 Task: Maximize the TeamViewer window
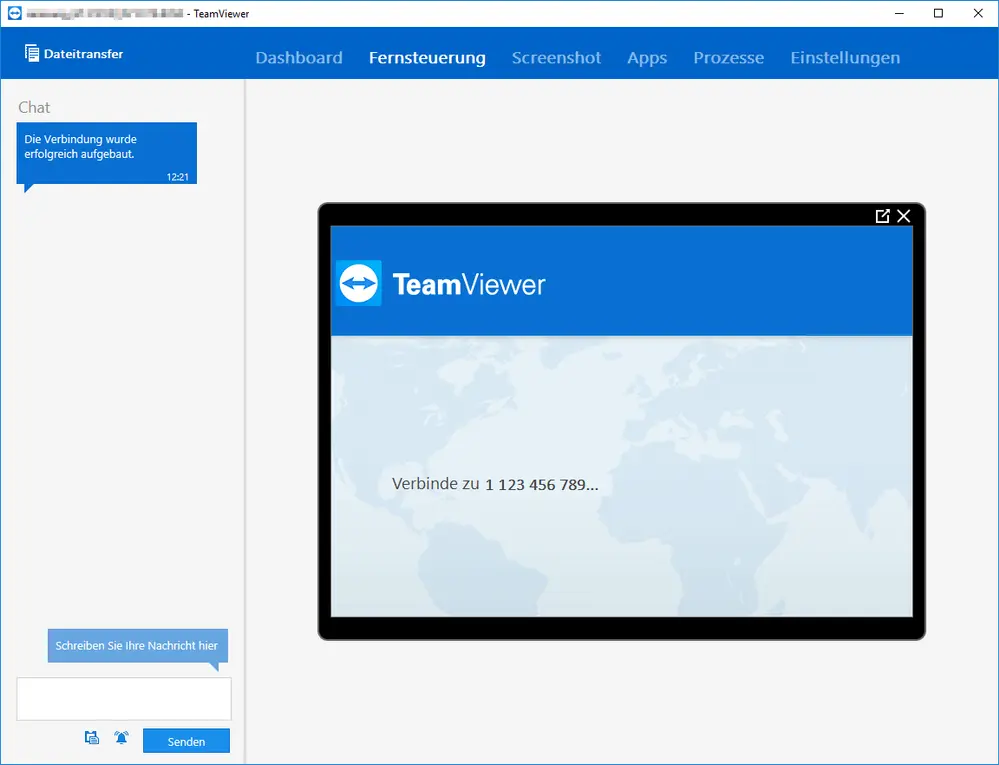[938, 13]
